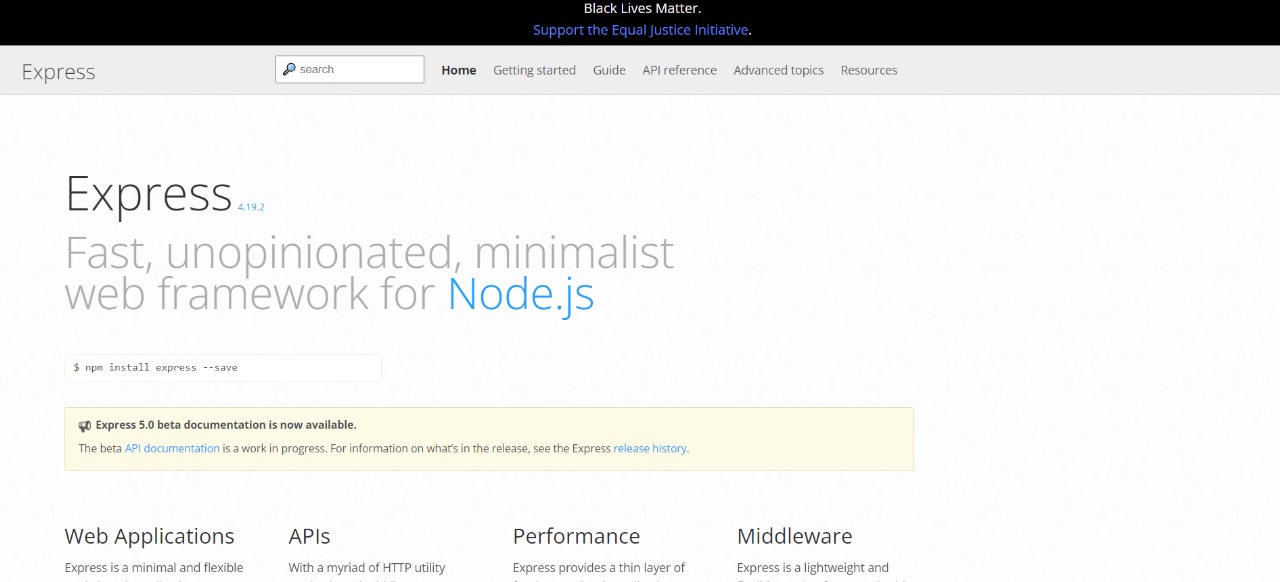This screenshot has width=1280, height=582.
Task: Open the Resources page
Action: coord(868,70)
